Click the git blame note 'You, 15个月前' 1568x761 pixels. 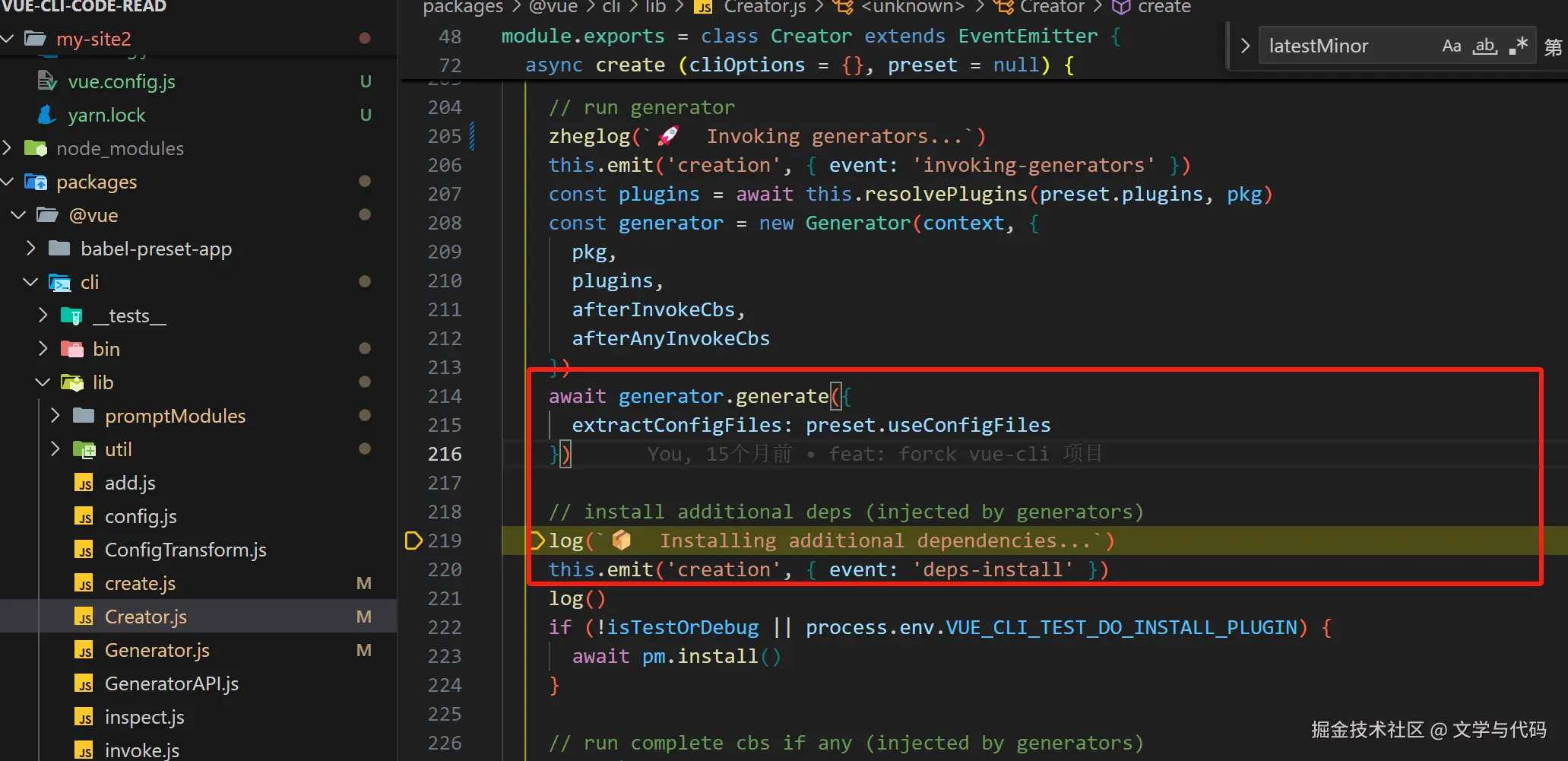(x=719, y=454)
